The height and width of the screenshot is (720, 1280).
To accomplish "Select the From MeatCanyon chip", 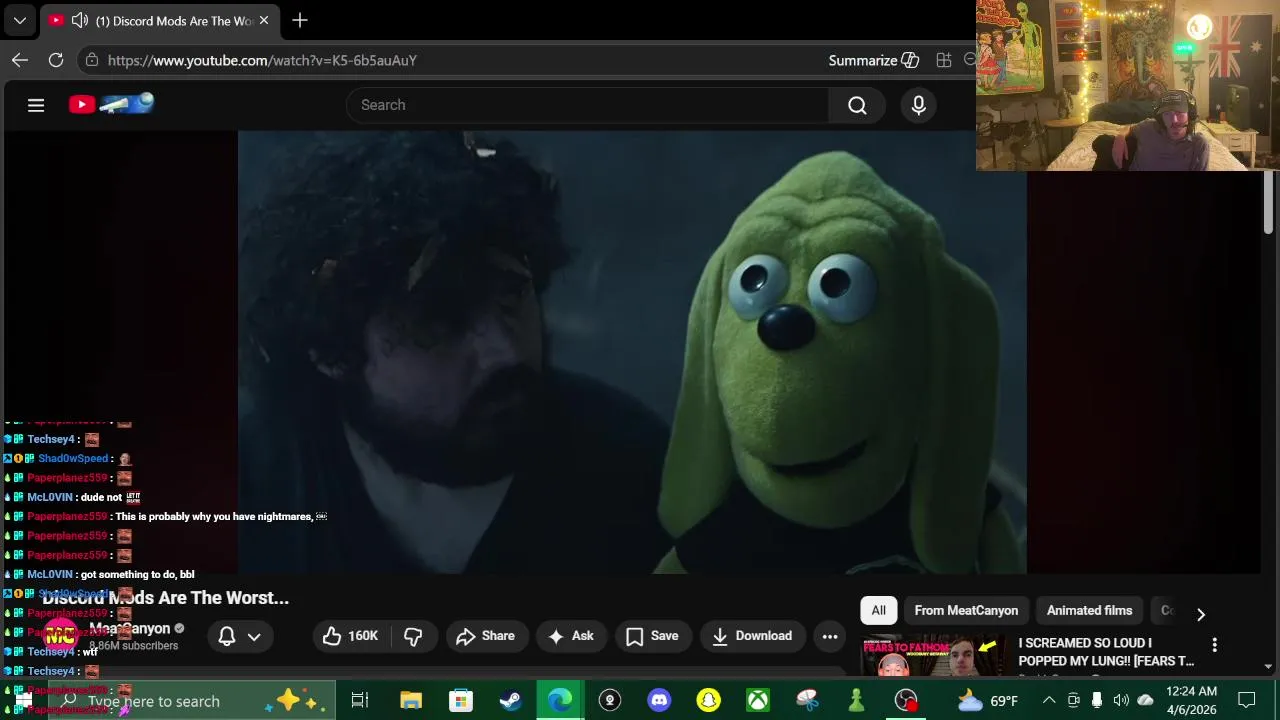I will click(966, 610).
